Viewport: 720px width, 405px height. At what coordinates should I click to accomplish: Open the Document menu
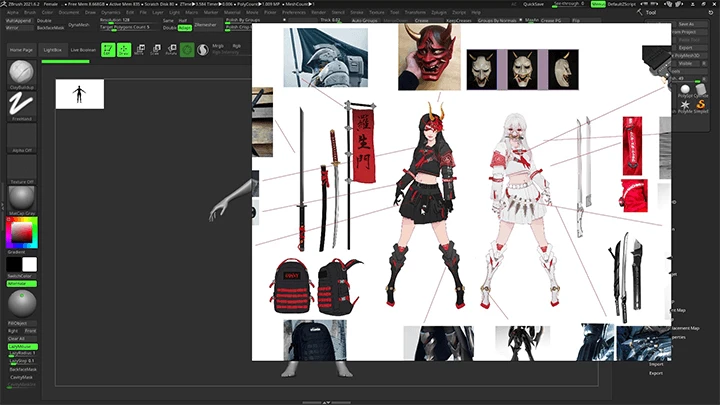pos(69,12)
